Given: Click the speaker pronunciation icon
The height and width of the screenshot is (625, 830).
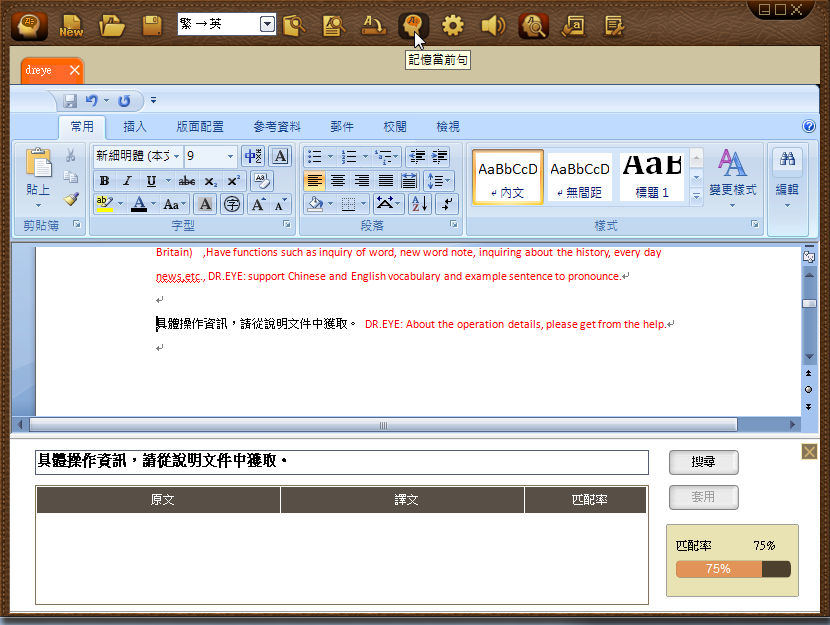Looking at the screenshot, I should 493,25.
